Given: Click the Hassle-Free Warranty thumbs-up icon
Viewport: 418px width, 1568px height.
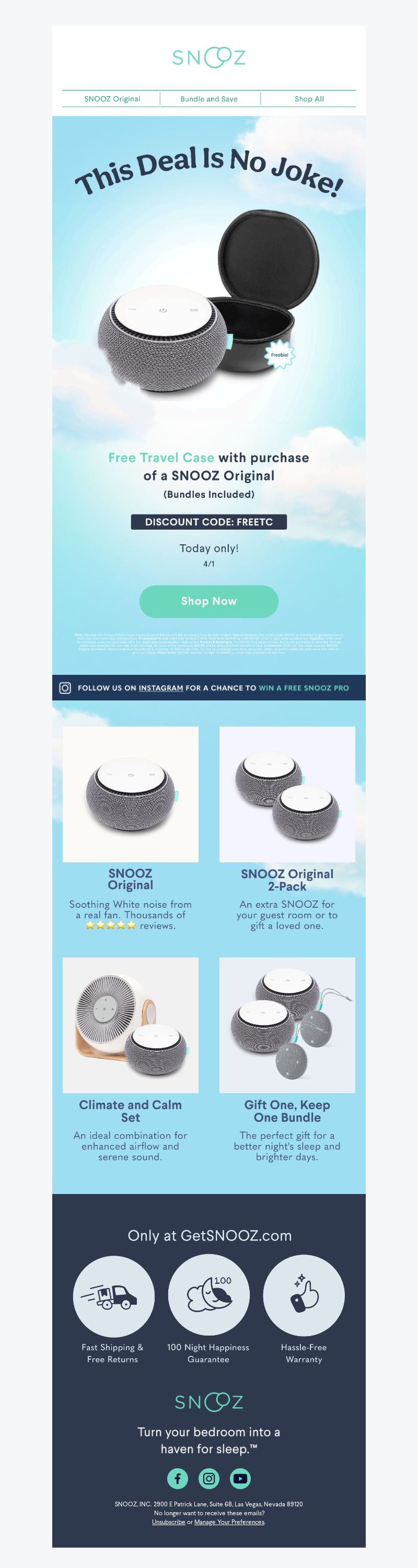Looking at the screenshot, I should click(304, 1295).
